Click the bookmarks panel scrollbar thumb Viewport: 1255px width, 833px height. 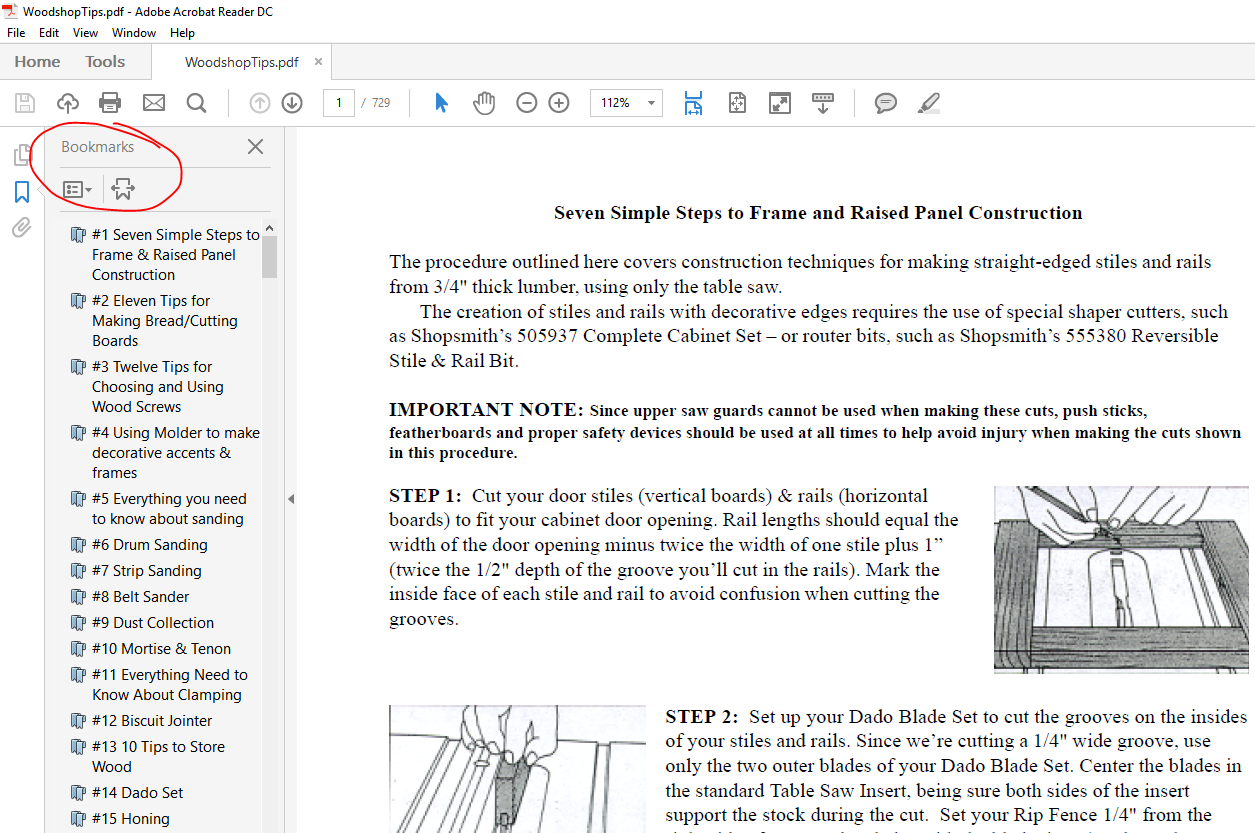pyautogui.click(x=269, y=257)
